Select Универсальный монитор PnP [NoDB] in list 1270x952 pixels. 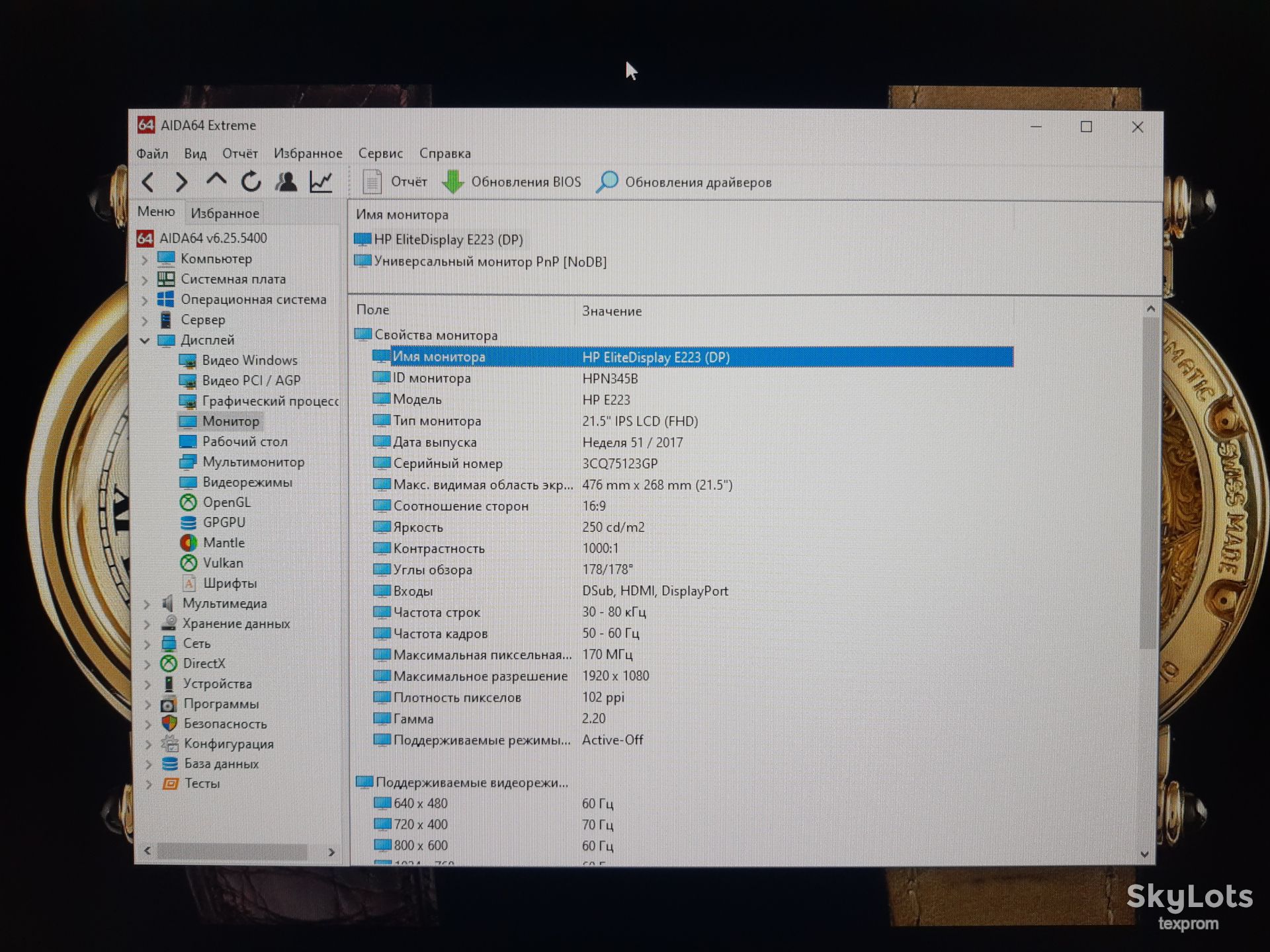(x=481, y=261)
